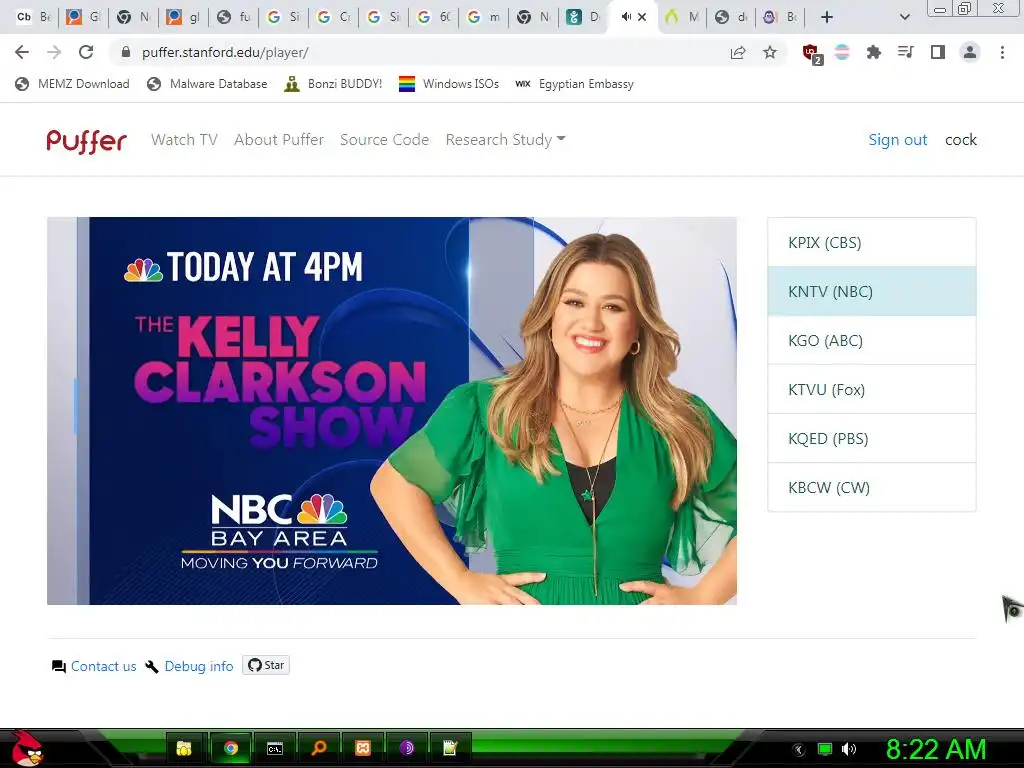This screenshot has height=768, width=1024.
Task: Click Sign out
Action: tap(897, 140)
